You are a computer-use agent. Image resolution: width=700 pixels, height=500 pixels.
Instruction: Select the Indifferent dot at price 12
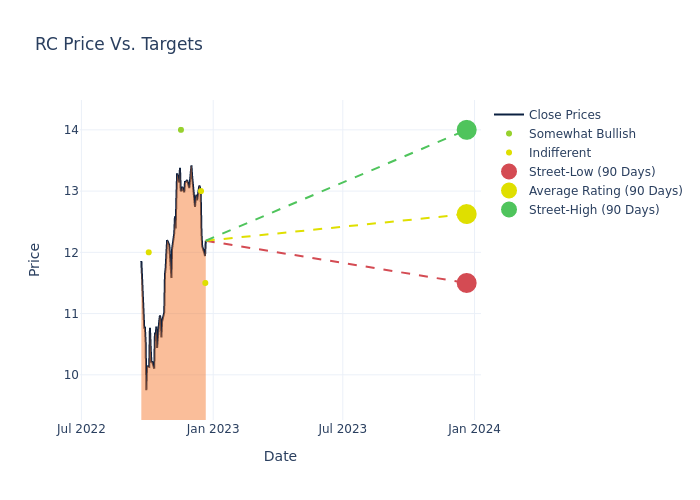point(149,252)
